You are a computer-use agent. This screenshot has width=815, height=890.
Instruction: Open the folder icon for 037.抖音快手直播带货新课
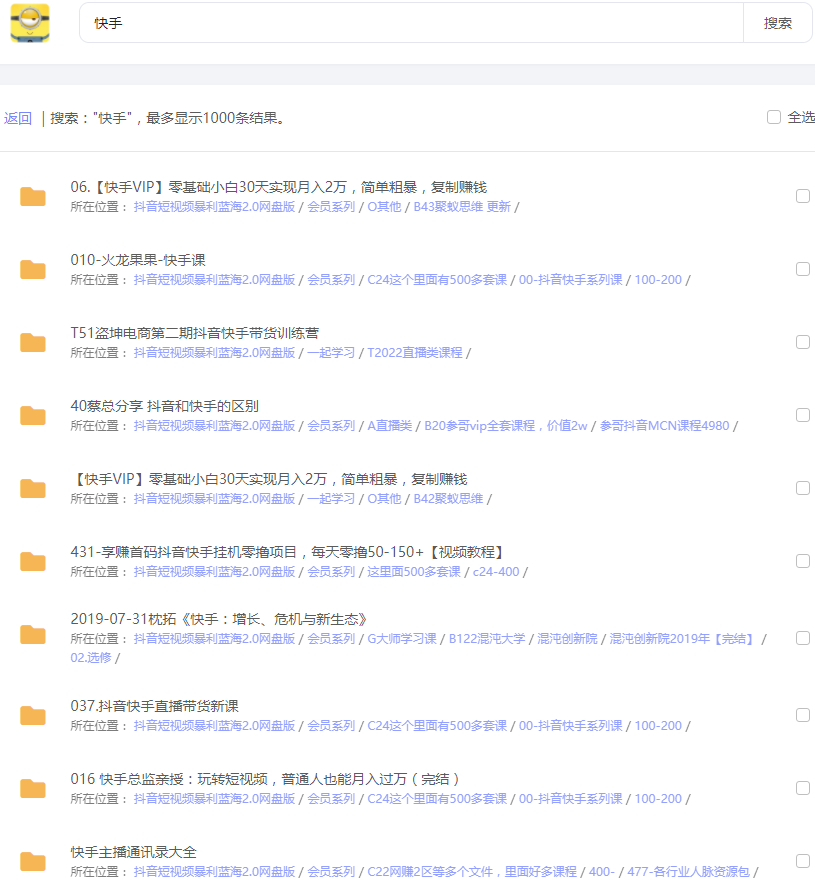click(x=33, y=714)
